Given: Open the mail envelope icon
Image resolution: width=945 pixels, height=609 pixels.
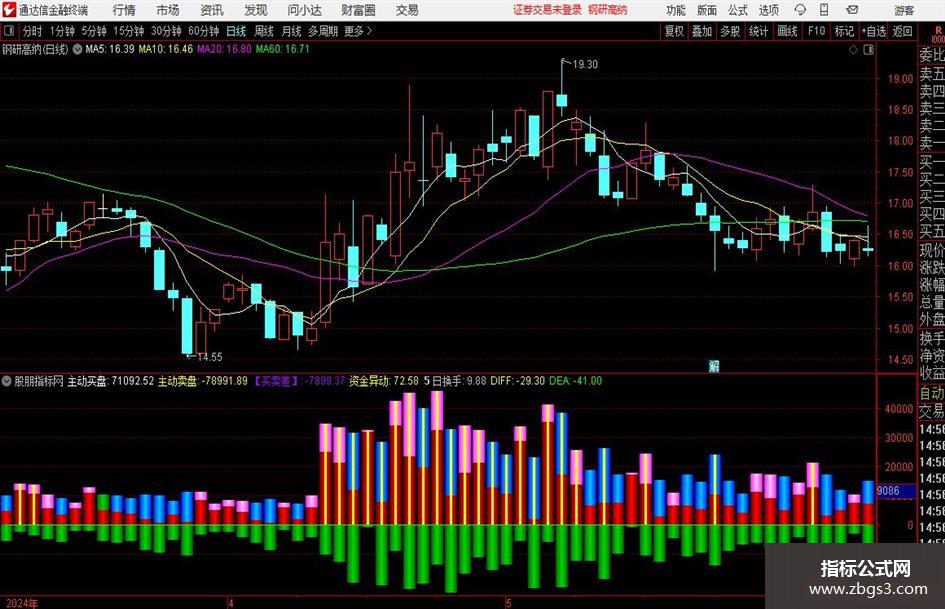Looking at the screenshot, I should (852, 10).
